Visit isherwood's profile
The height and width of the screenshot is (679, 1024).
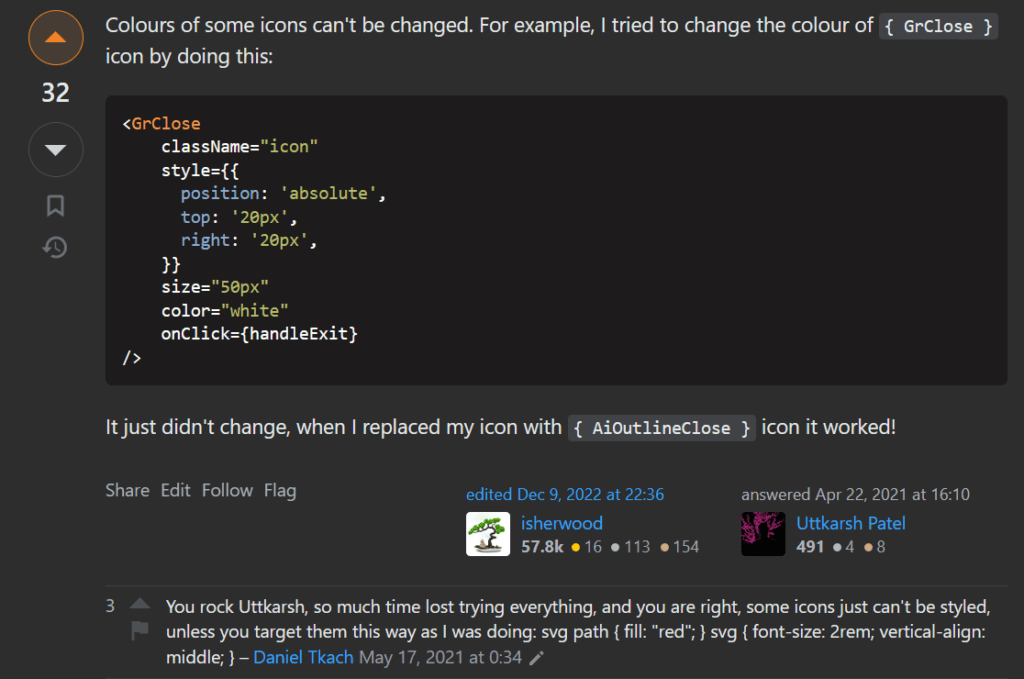point(562,523)
